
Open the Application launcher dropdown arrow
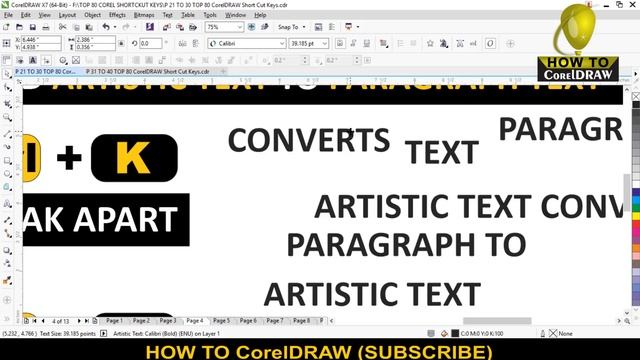(358, 27)
